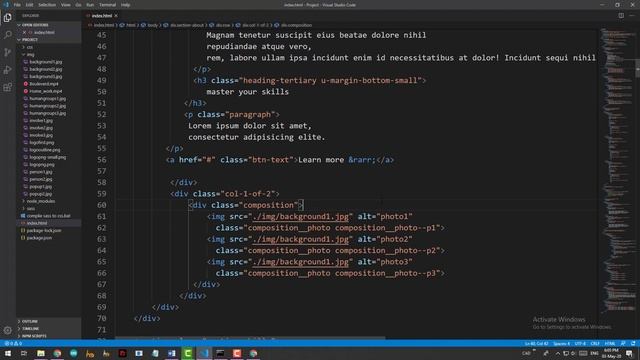Click the ENG language indicator in tray
The height and width of the screenshot is (360, 640).
(x=594, y=353)
